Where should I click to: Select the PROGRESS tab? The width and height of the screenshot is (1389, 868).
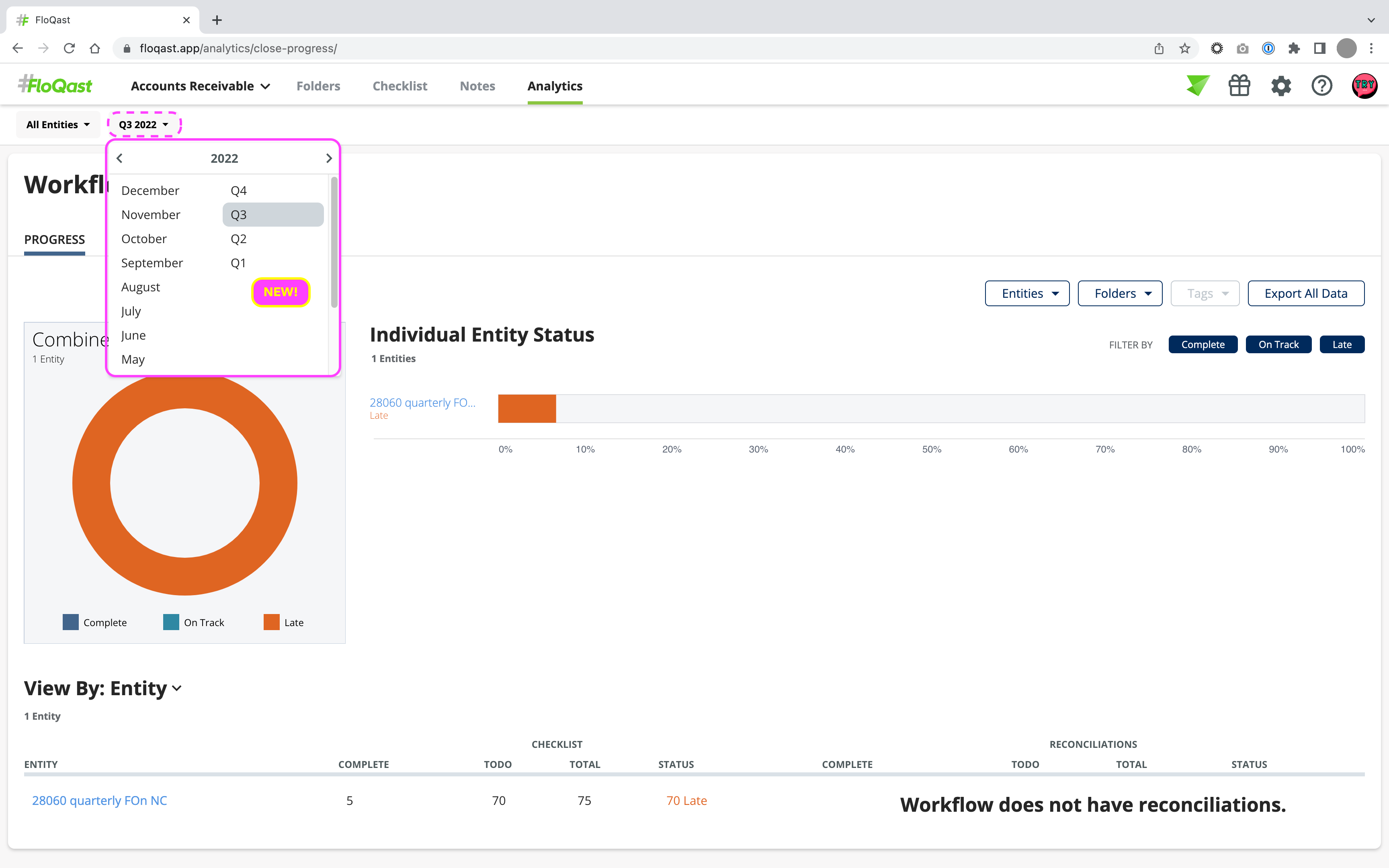coord(55,240)
